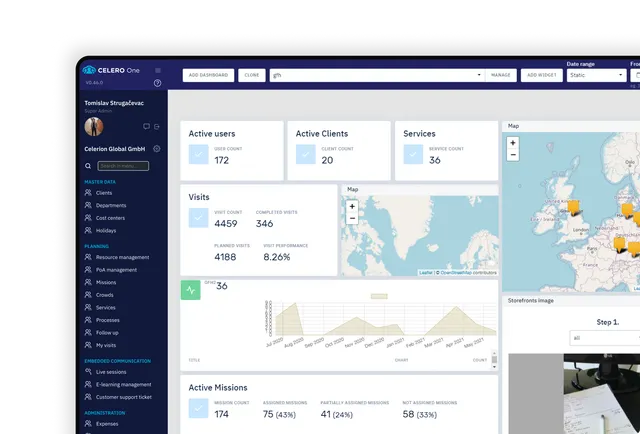This screenshot has height=434, width=640.
Task: Click the My visits sidebar icon
Action: tap(88, 345)
